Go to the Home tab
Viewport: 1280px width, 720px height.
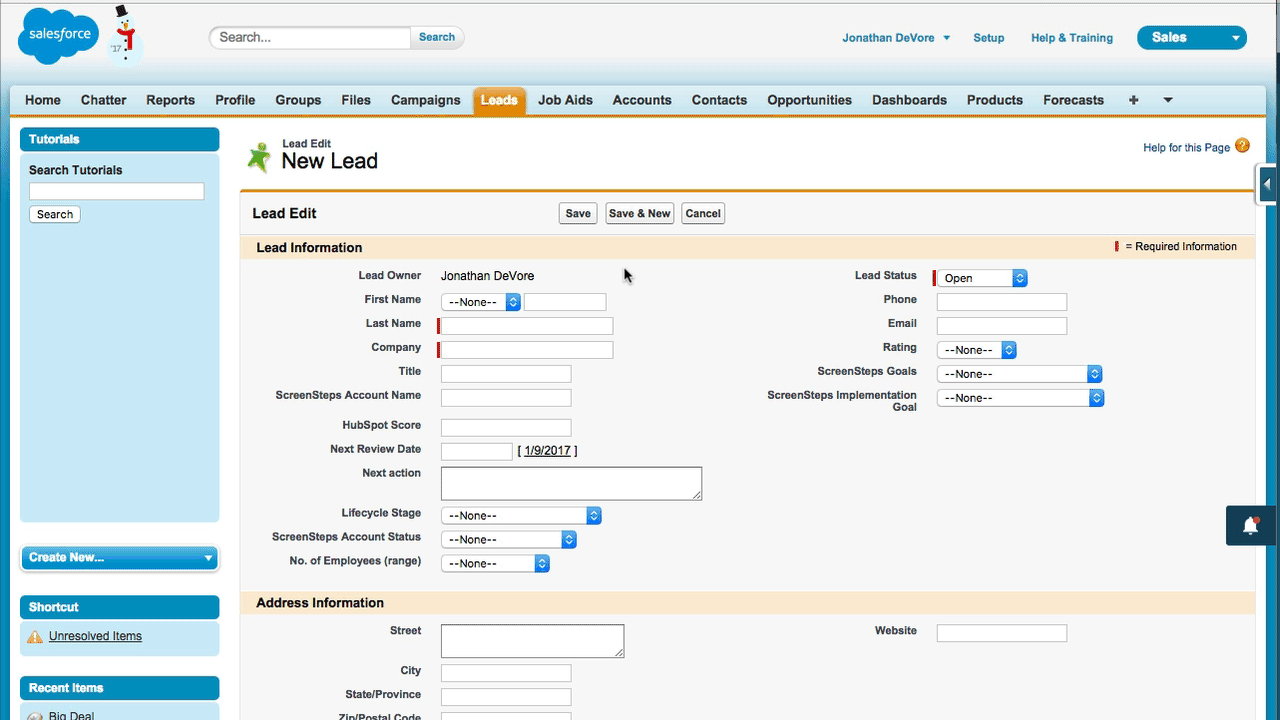(x=43, y=100)
